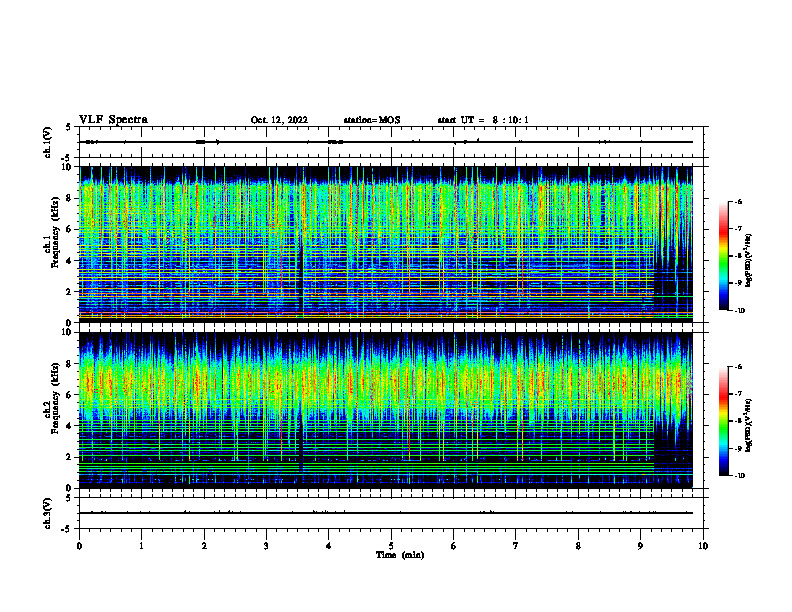792x612 pixels.
Task: Click time axis tick label "5"
Action: pyautogui.click(x=391, y=546)
